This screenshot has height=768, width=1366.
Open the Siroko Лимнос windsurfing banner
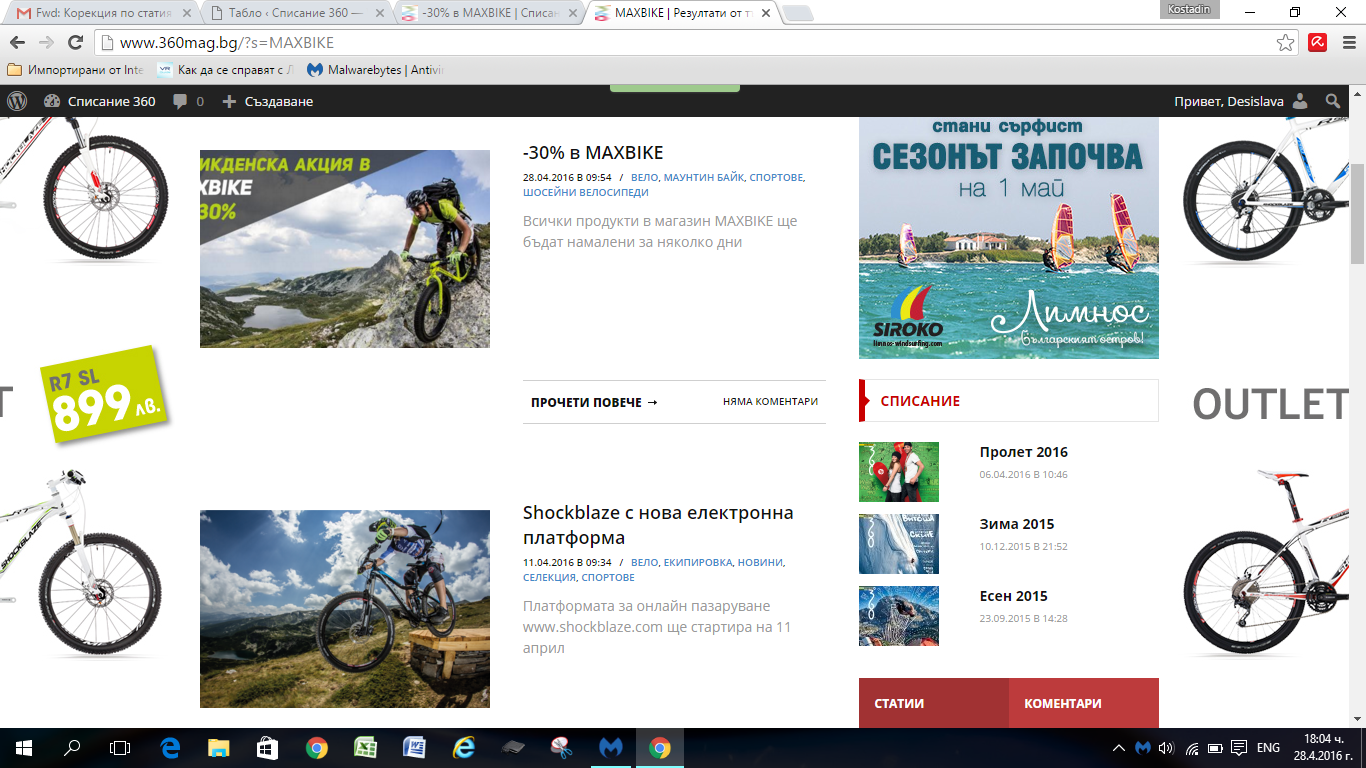tap(1009, 238)
